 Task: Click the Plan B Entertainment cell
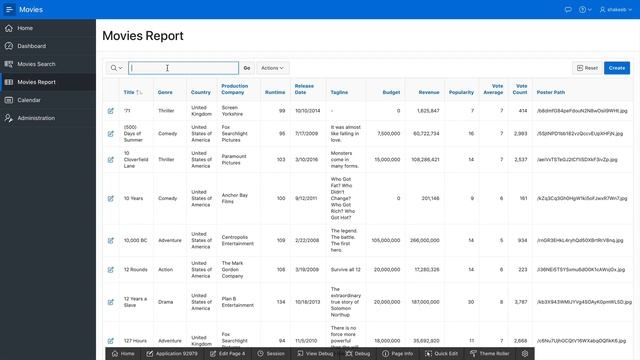click(238, 302)
